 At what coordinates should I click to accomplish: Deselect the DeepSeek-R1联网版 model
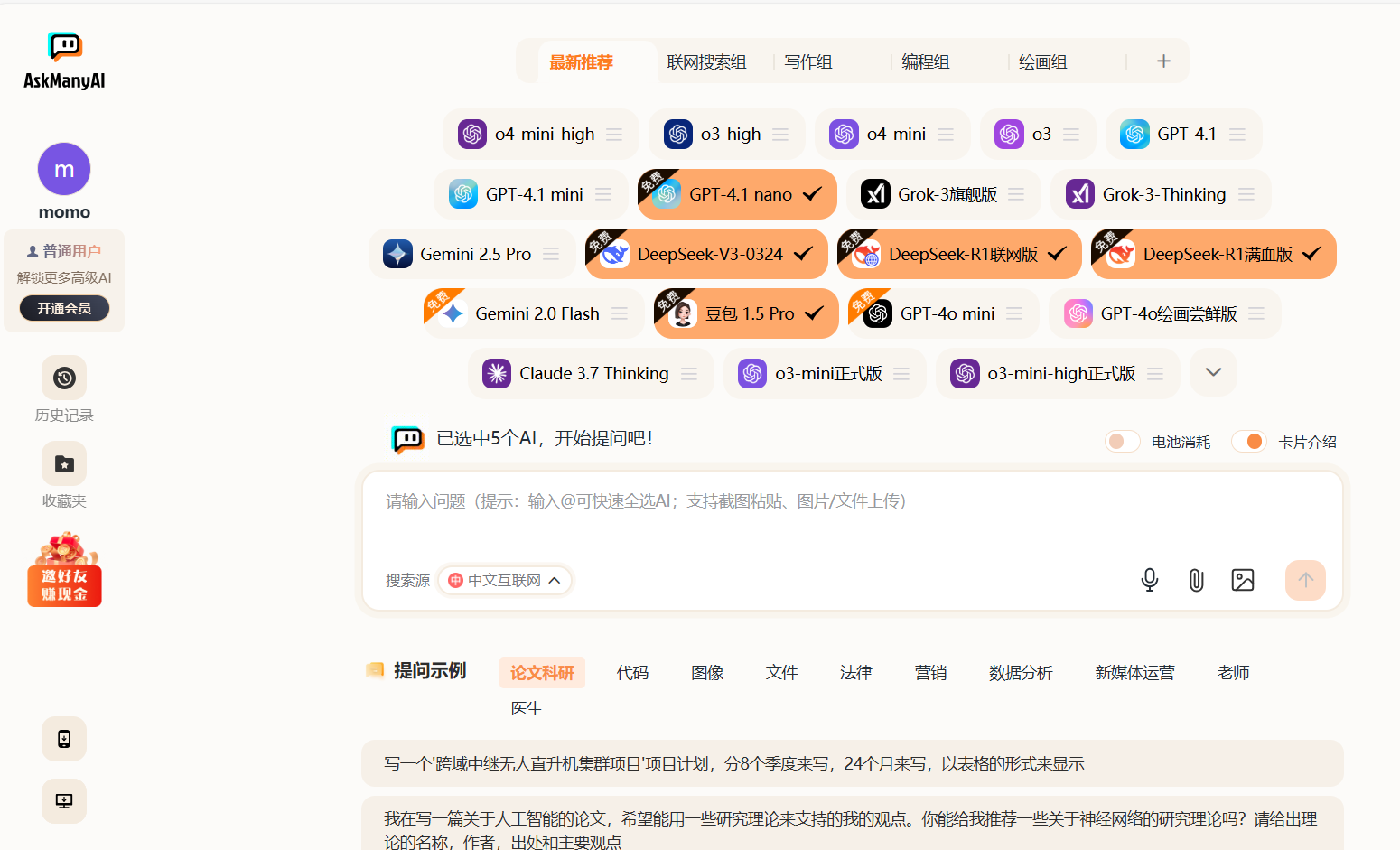[959, 254]
